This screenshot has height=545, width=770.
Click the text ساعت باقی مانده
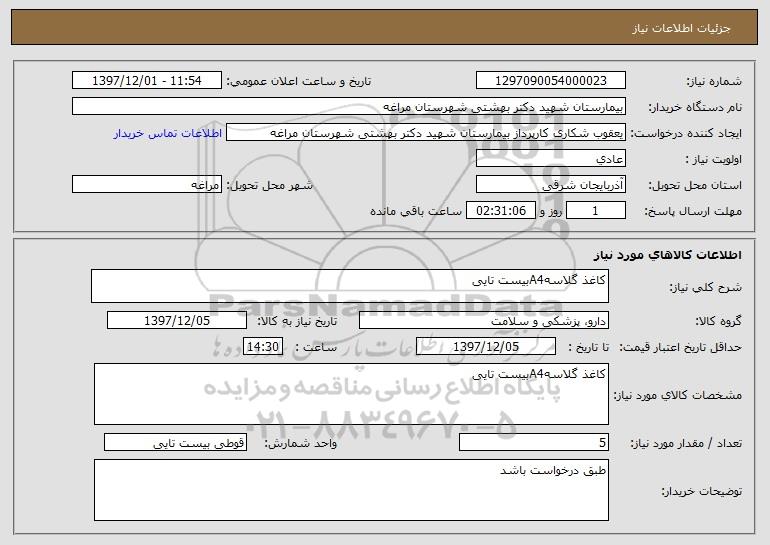click(x=416, y=212)
